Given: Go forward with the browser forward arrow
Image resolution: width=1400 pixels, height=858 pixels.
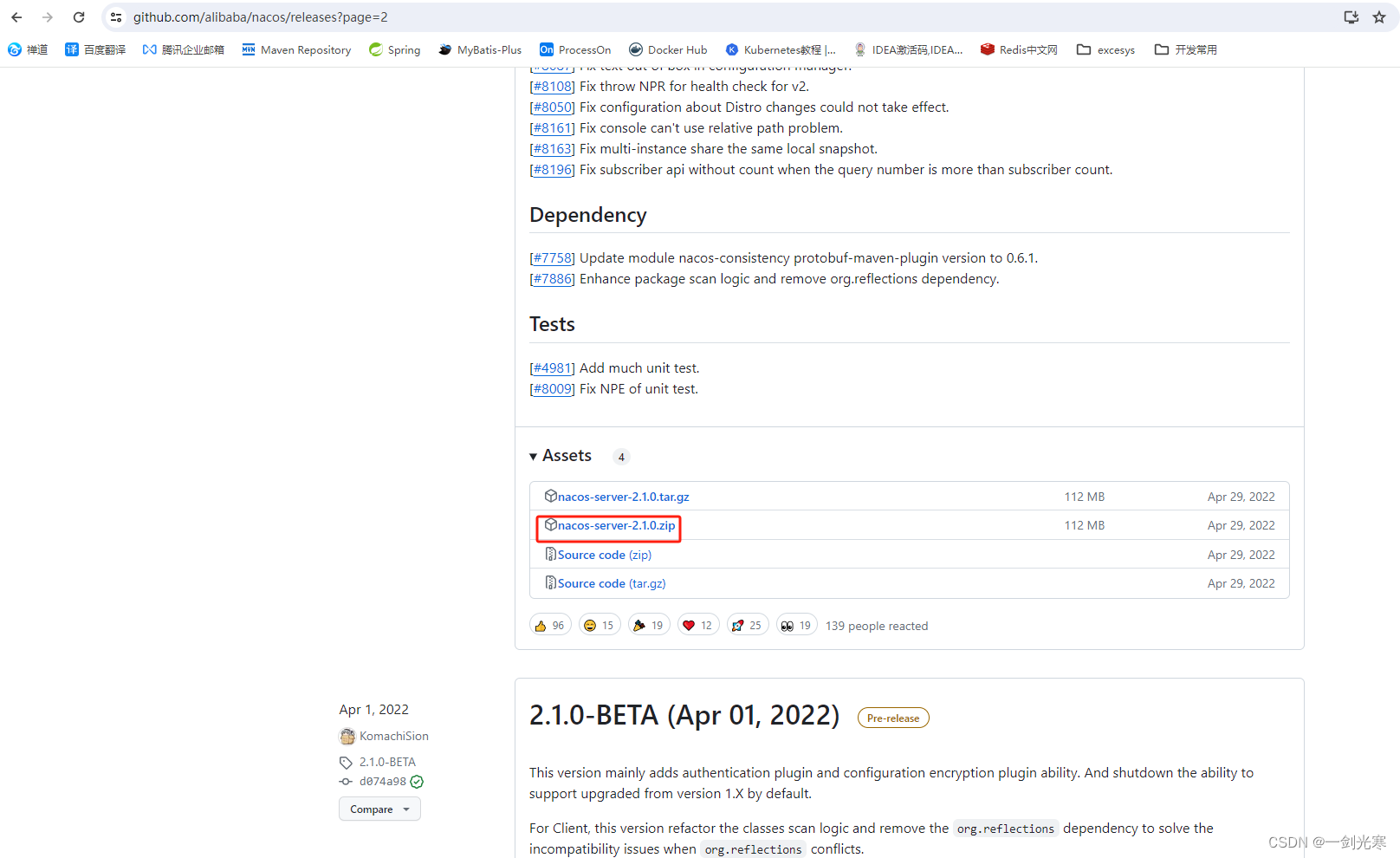Looking at the screenshot, I should 48,17.
